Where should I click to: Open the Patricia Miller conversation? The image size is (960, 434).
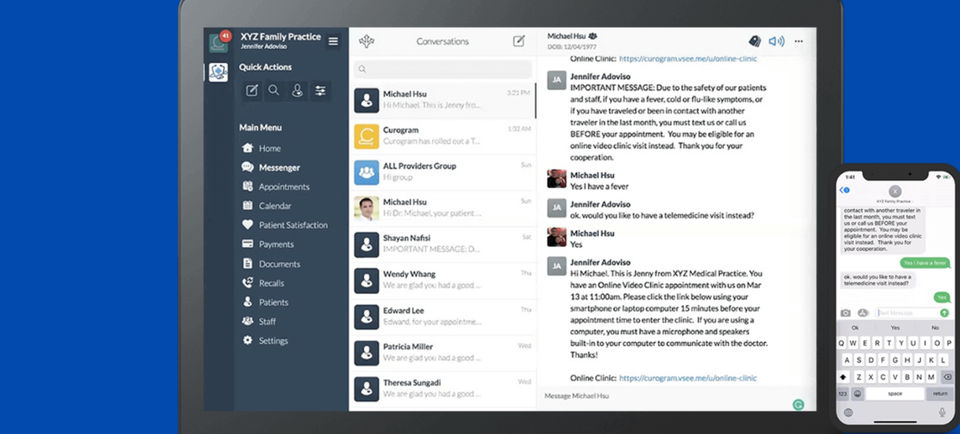(x=443, y=353)
